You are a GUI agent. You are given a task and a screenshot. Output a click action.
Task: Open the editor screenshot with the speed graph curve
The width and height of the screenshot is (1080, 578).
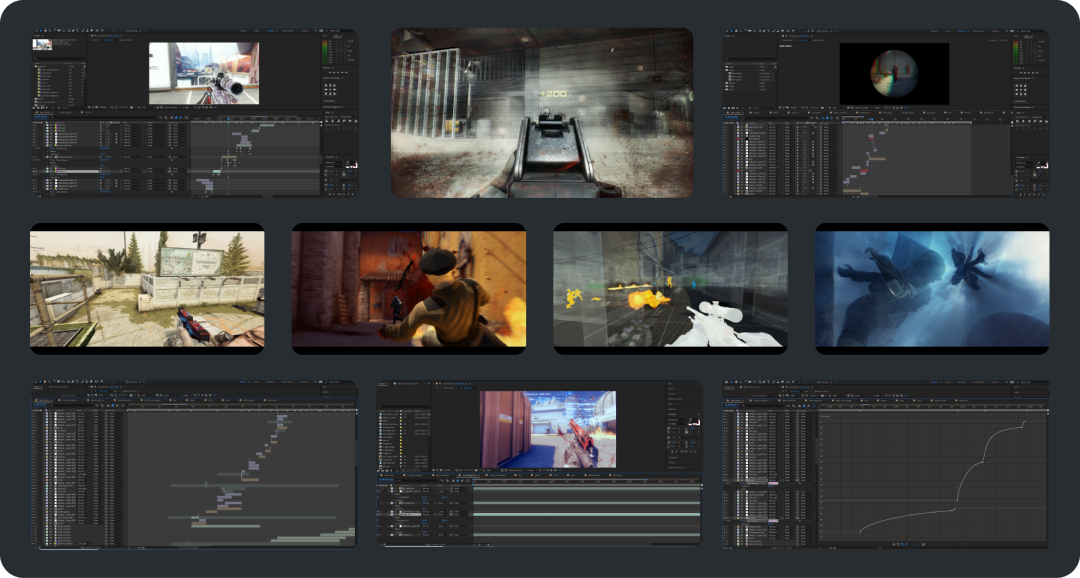885,464
